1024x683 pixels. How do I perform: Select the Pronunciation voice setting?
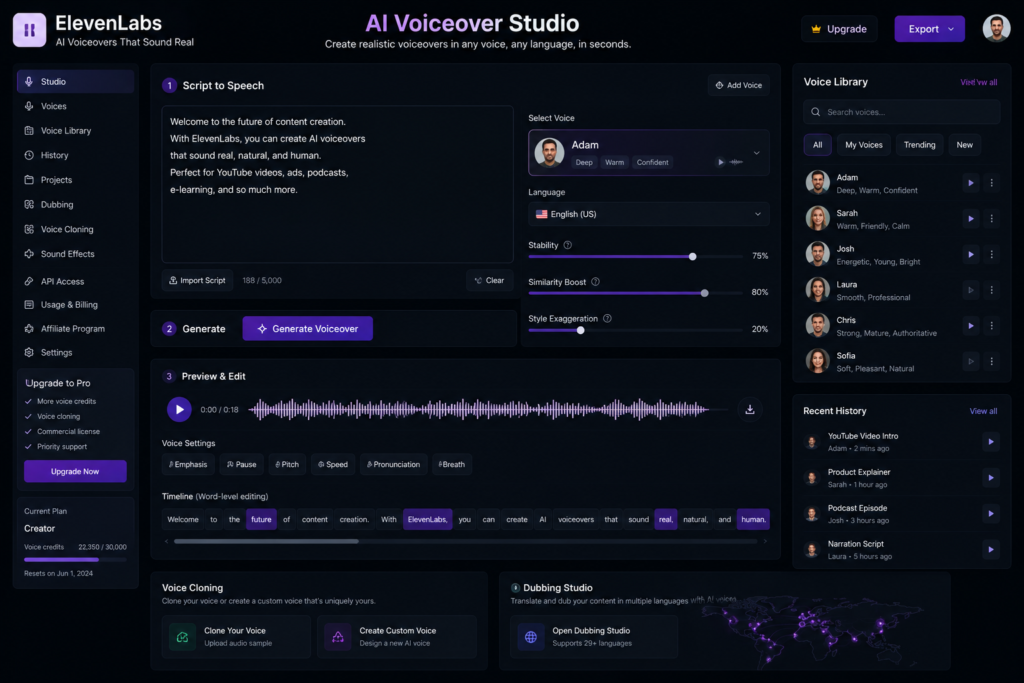pyautogui.click(x=393, y=464)
